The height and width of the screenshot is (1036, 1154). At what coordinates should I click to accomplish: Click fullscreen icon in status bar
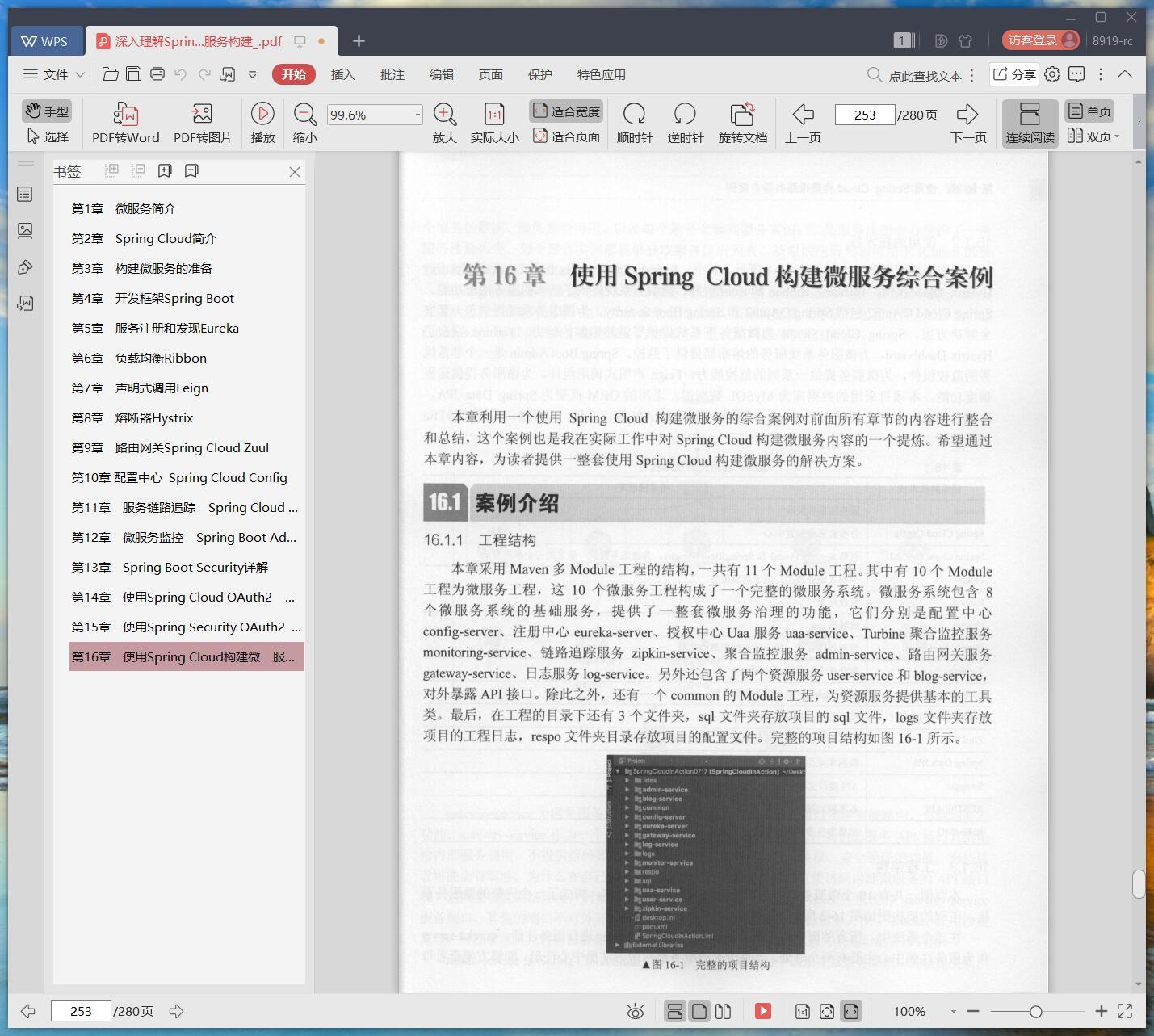click(1125, 1011)
